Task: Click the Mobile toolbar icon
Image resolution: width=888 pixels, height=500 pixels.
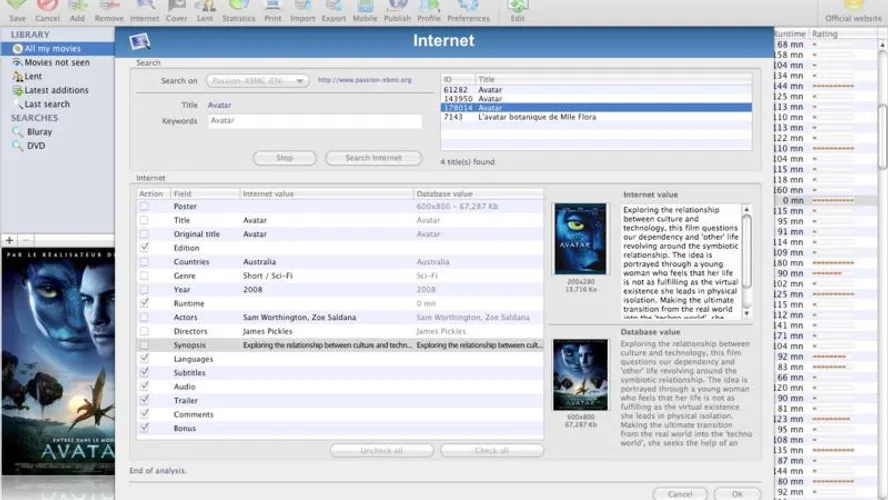Action: [x=365, y=10]
